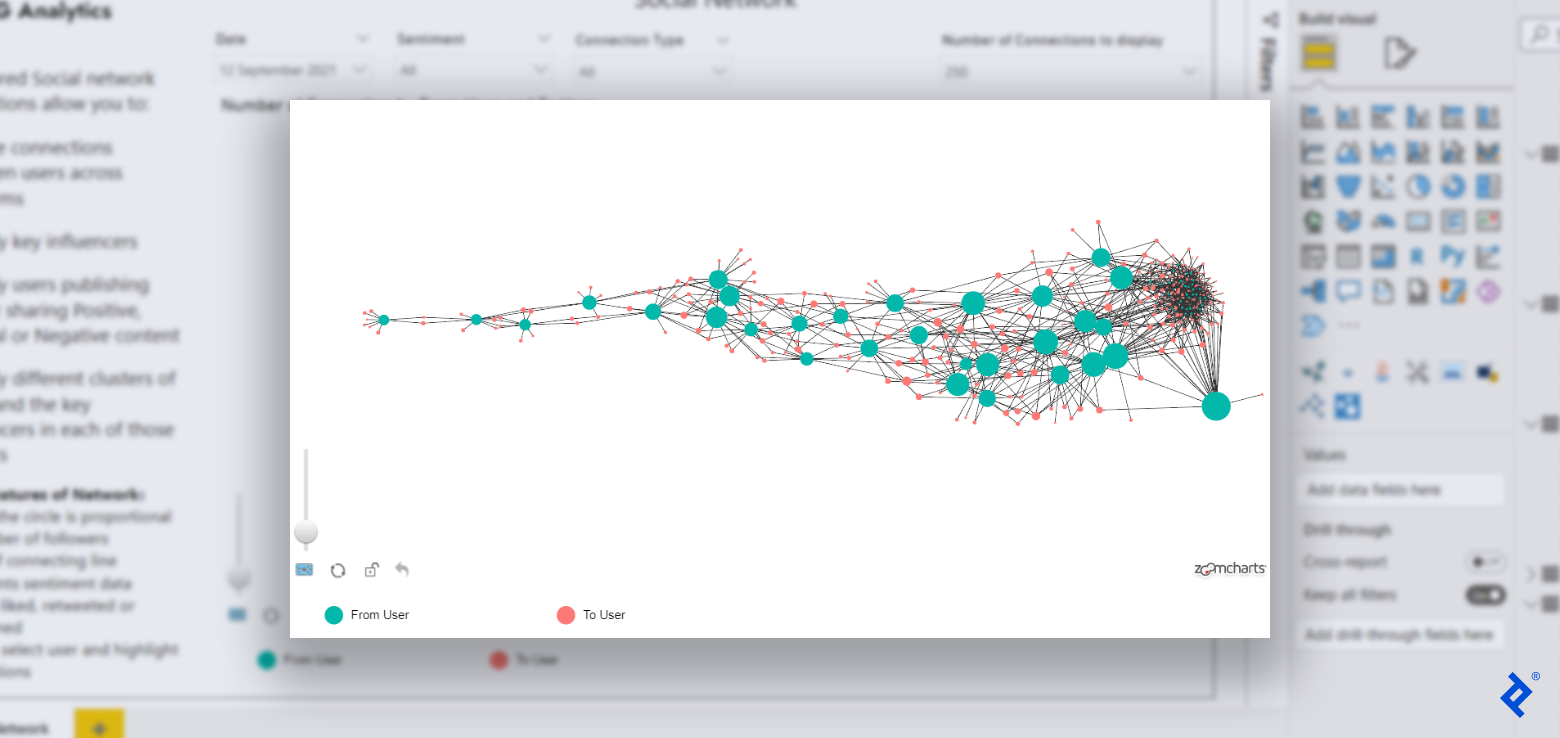Enable the Cross-report drill through toggle
The width and height of the screenshot is (1560, 738).
[1484, 561]
